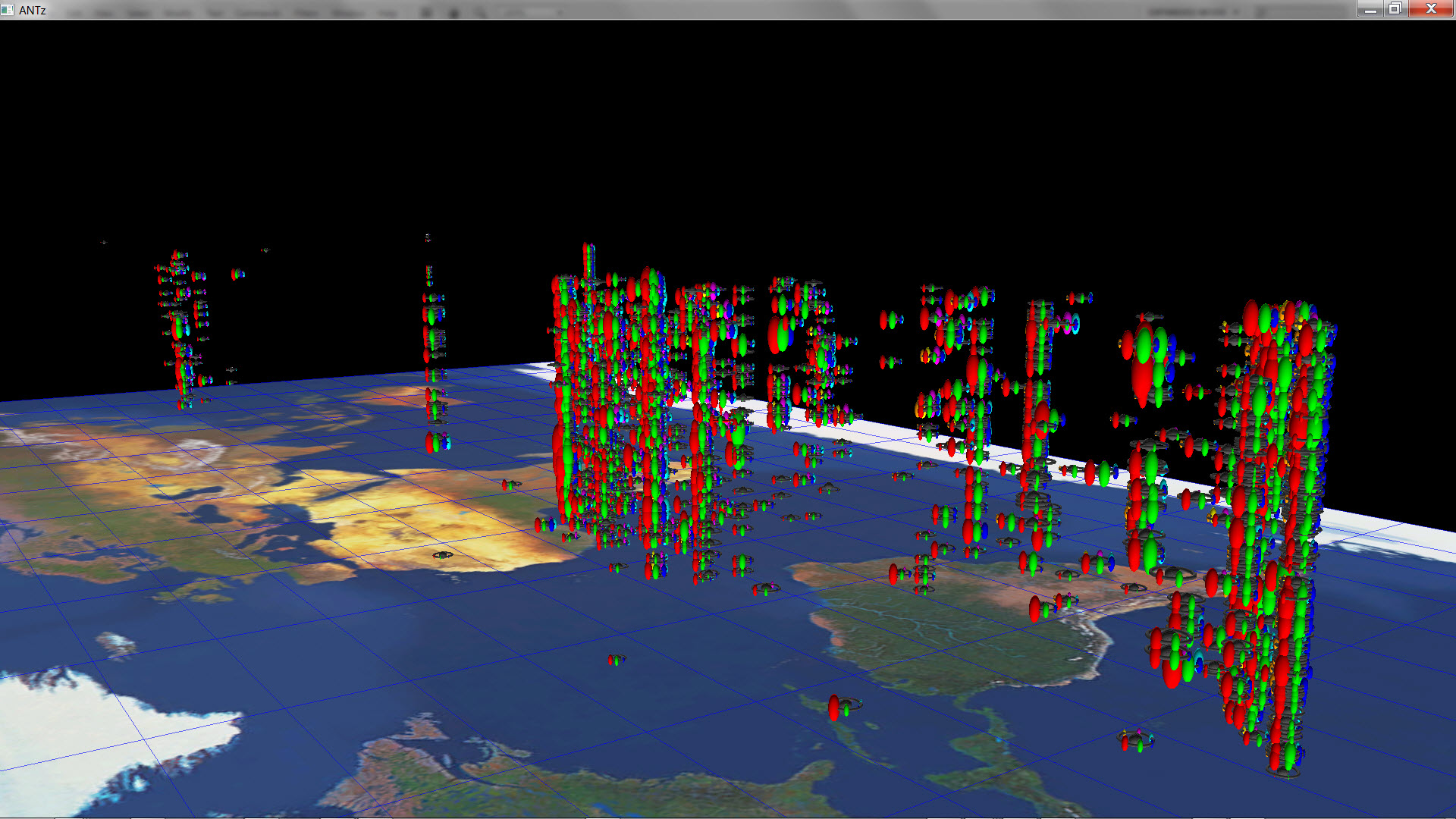1456x819 pixels.
Task: Minimize the ANTz window
Action: tap(1370, 9)
